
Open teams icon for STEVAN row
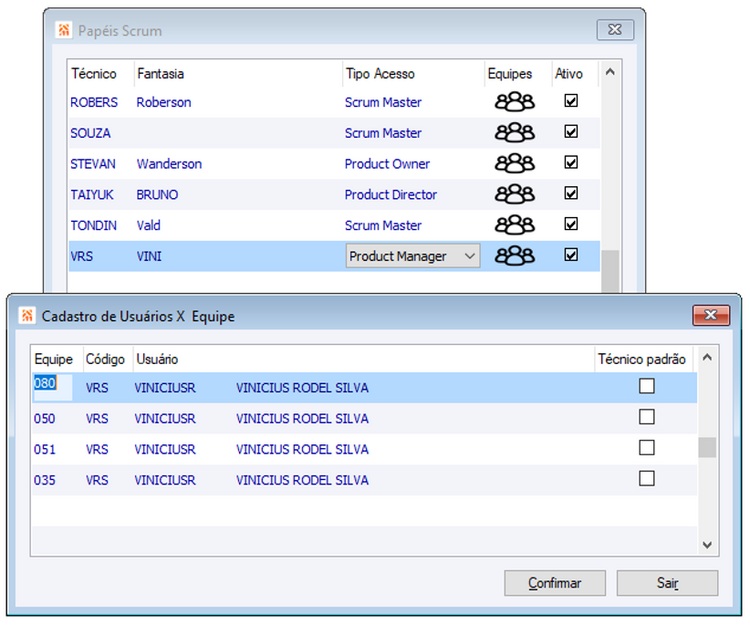[x=514, y=164]
